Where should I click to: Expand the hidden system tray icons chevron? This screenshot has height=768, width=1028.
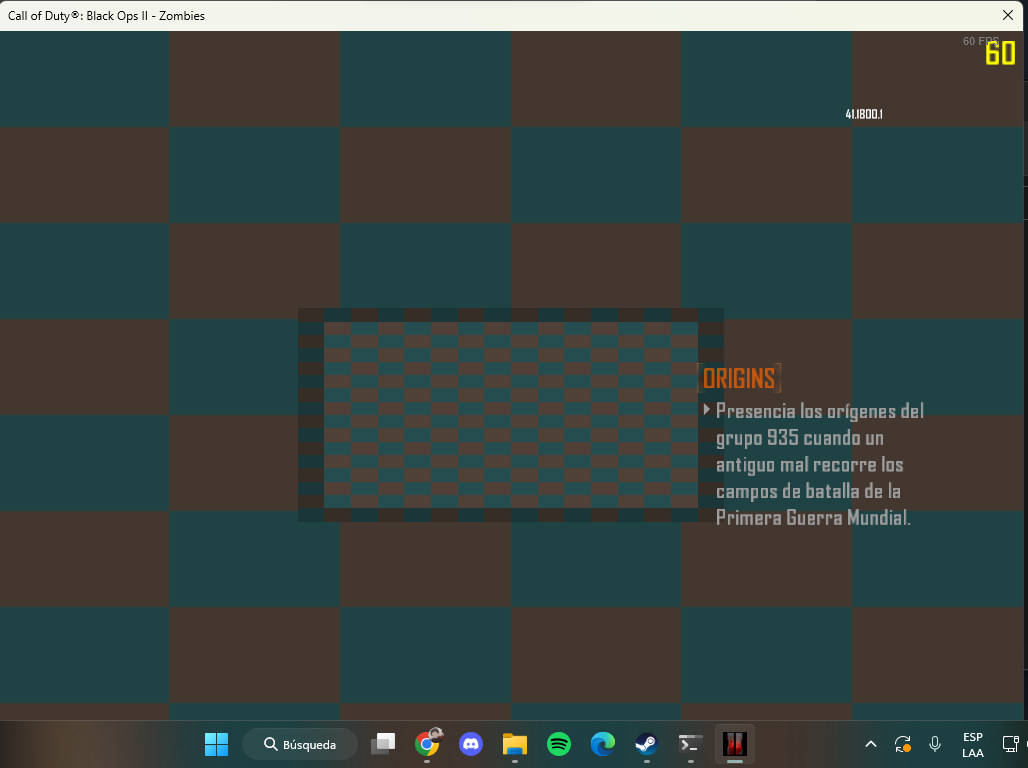pos(871,744)
